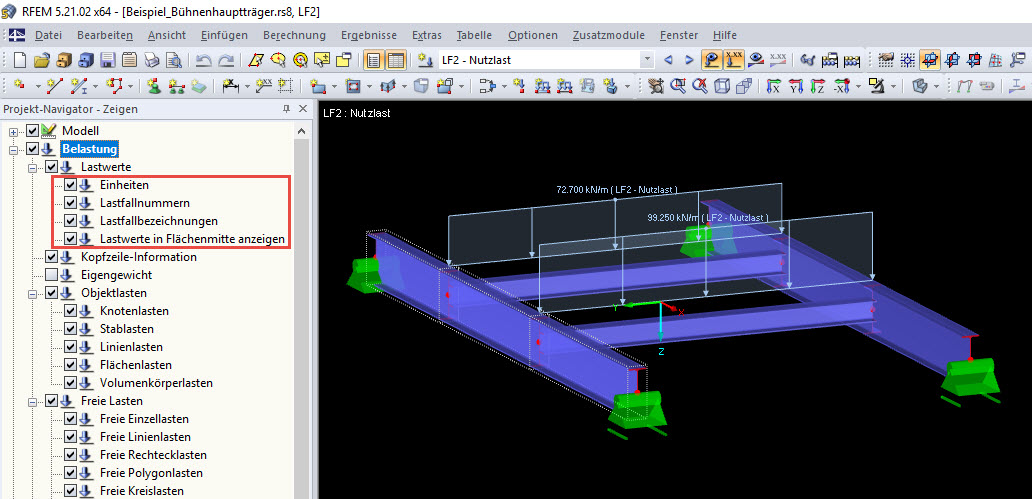The width and height of the screenshot is (1032, 499).
Task: Toggle the Table panel icon
Action: pyautogui.click(x=396, y=61)
